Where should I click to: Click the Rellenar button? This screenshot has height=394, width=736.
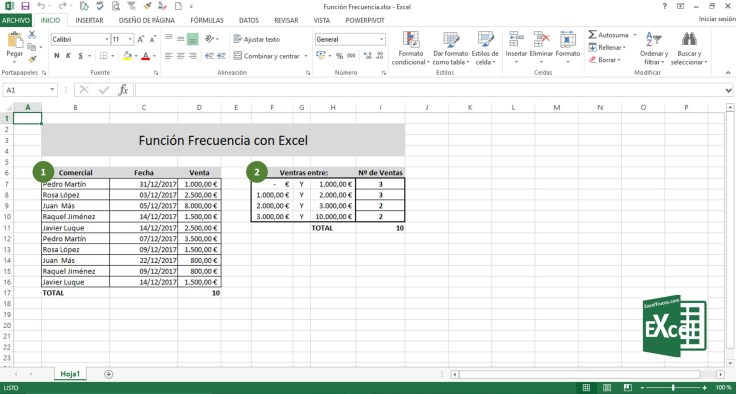[607, 47]
